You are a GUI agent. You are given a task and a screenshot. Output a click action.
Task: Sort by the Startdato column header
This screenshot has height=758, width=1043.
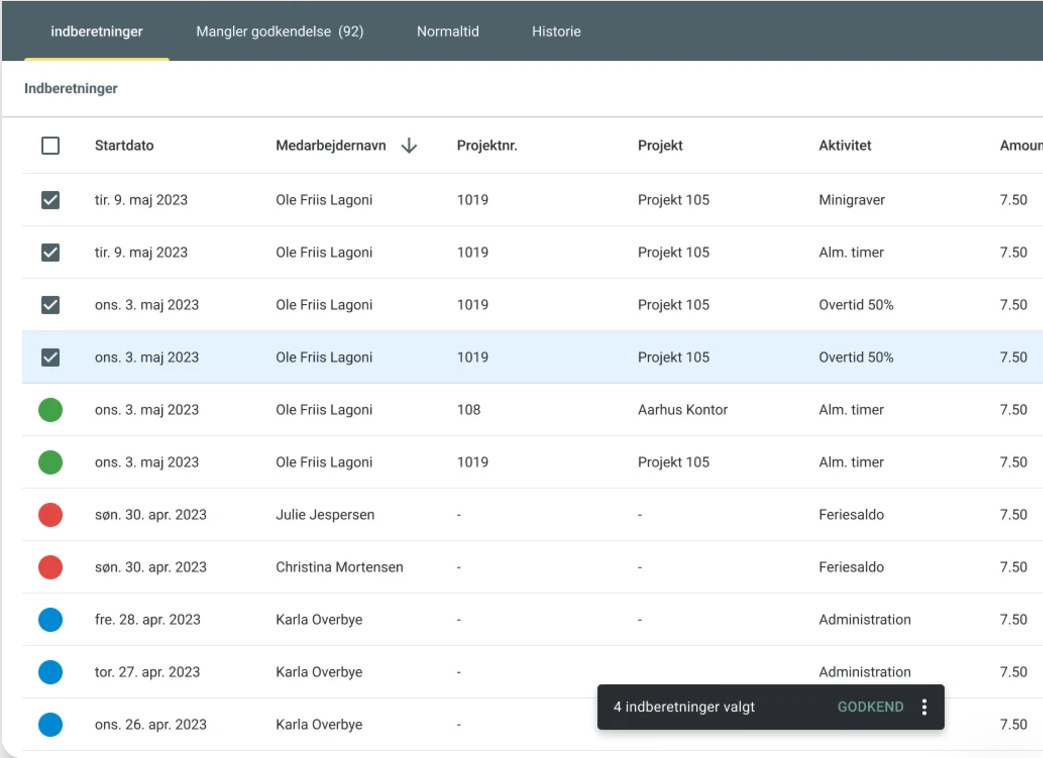tap(124, 146)
